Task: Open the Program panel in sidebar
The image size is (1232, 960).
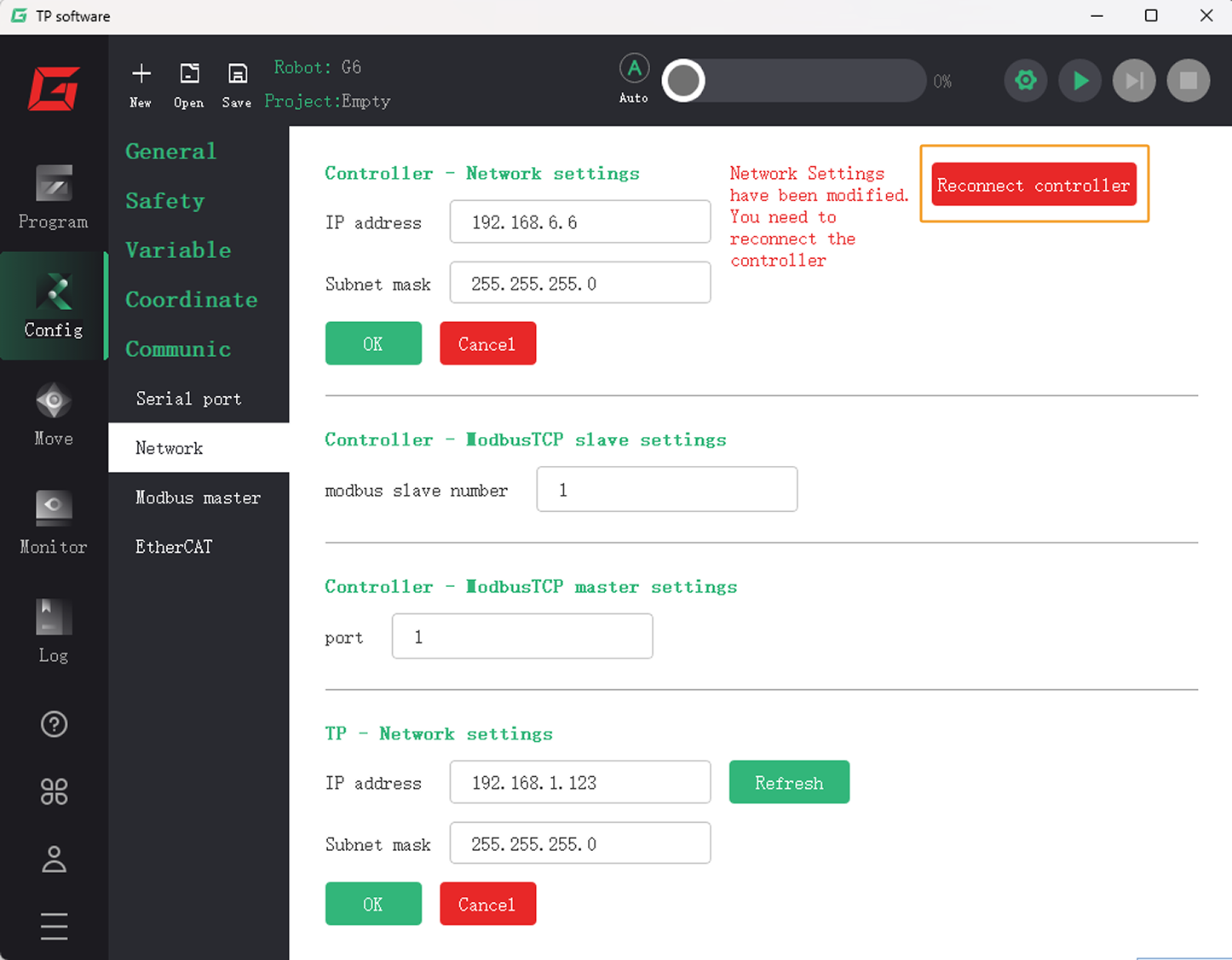Action: click(x=53, y=198)
